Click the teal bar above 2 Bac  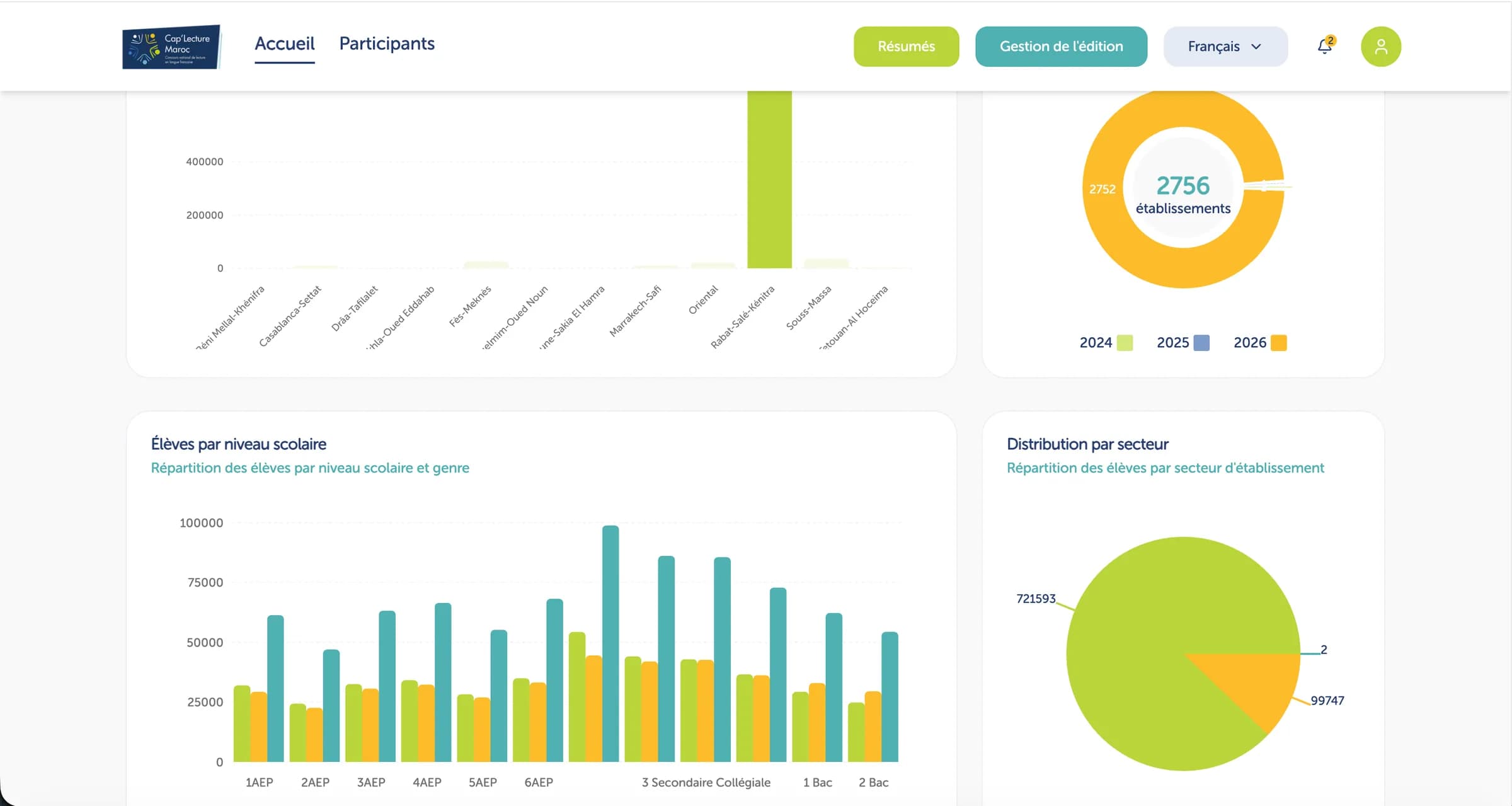(x=890, y=696)
